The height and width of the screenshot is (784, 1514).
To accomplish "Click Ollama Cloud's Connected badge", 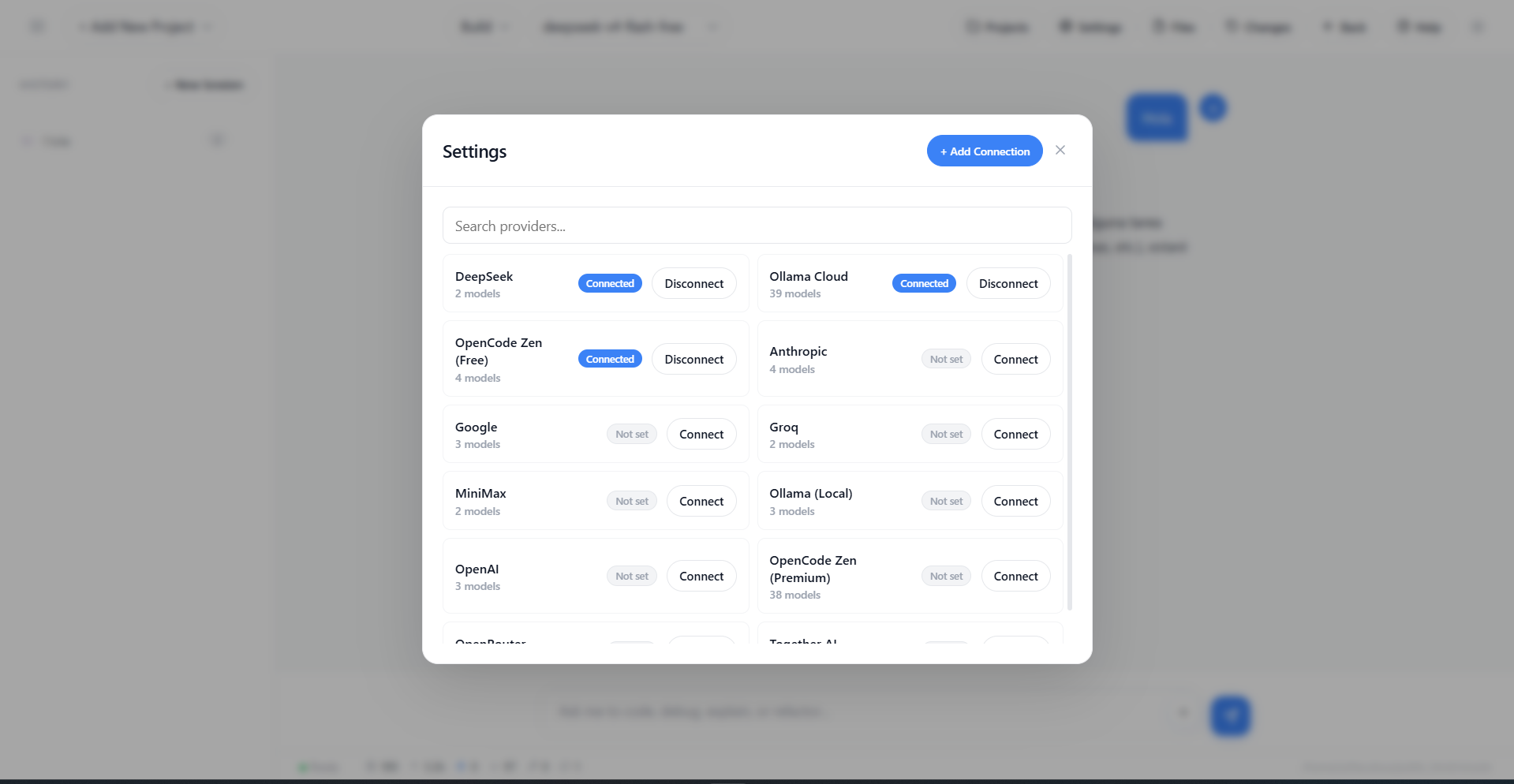I will click(924, 283).
